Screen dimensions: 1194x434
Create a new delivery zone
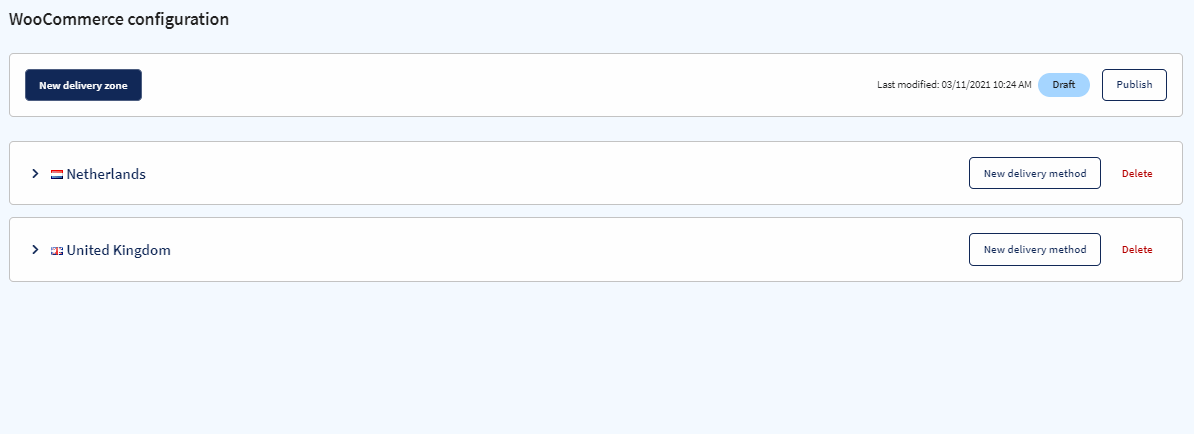click(x=84, y=85)
